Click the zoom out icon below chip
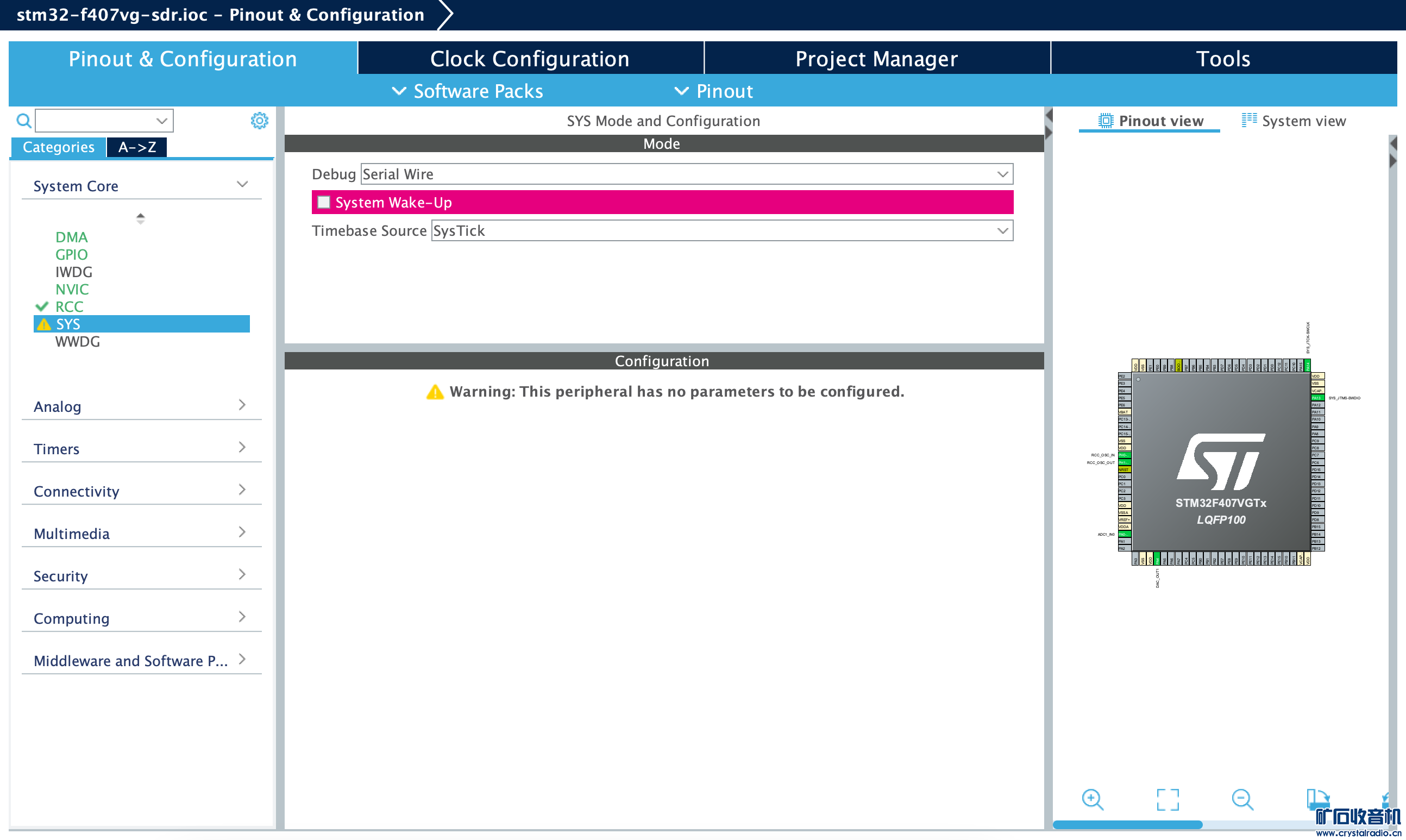1406x840 pixels. point(1242,799)
